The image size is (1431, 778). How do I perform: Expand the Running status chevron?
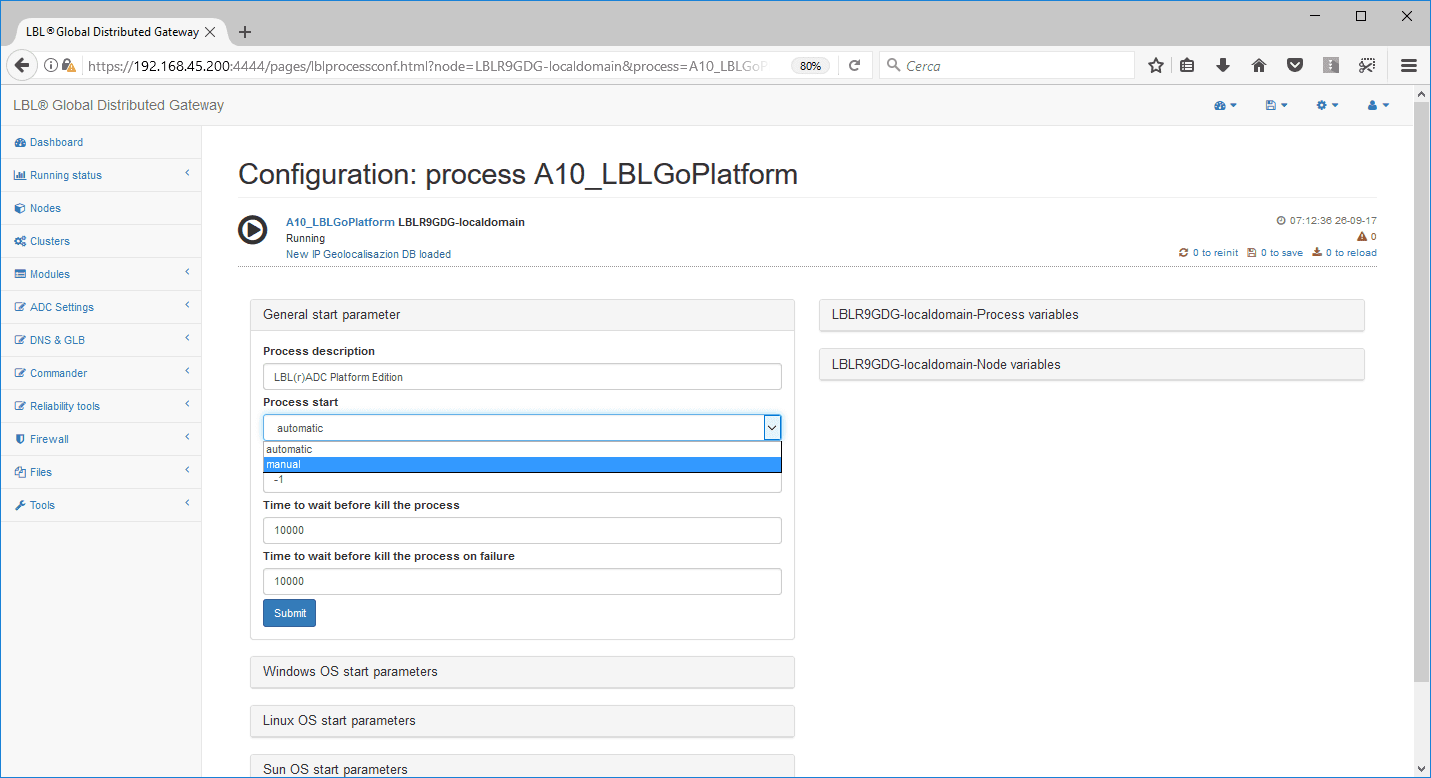(x=187, y=174)
